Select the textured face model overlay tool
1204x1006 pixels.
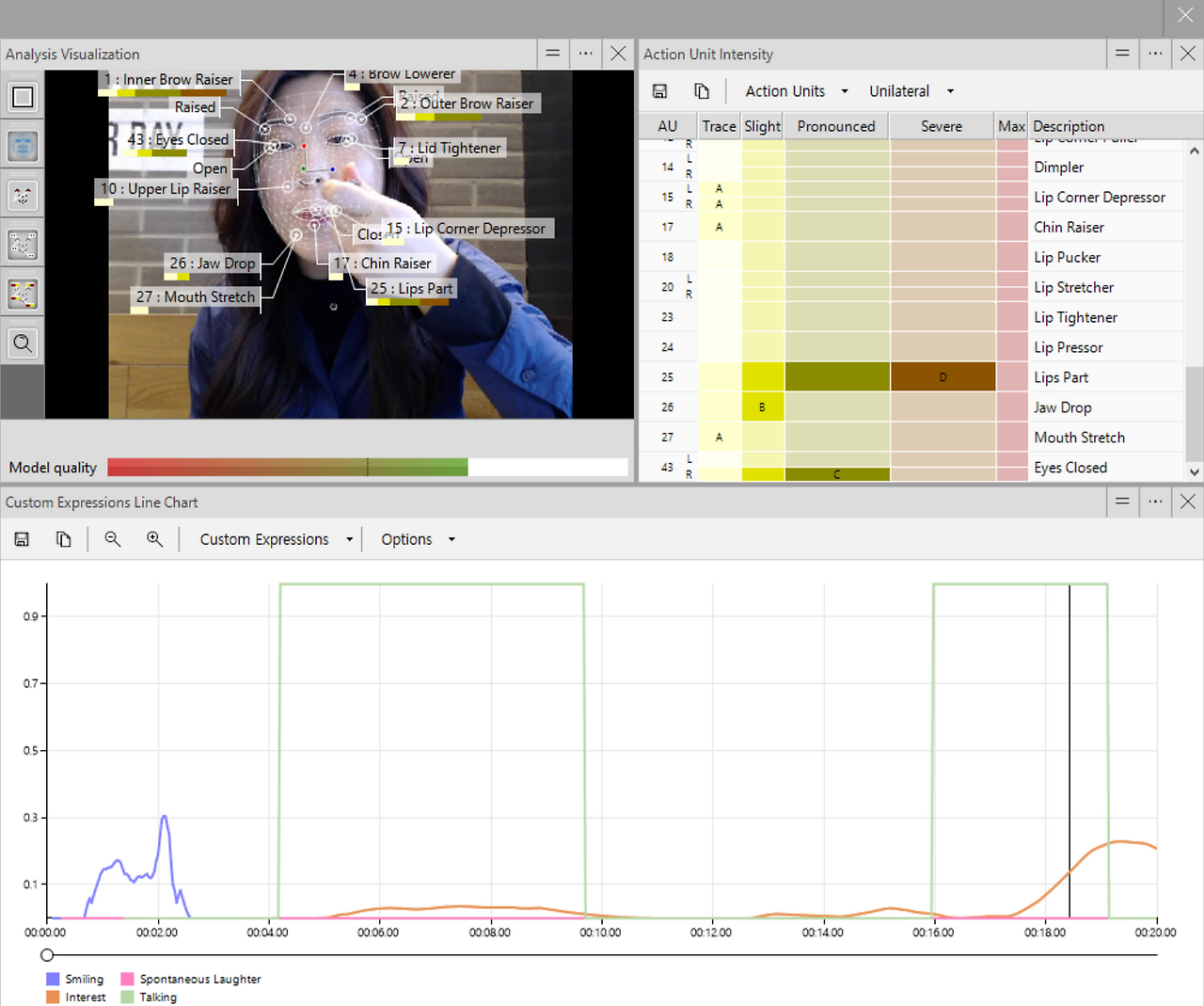pyautogui.click(x=22, y=144)
